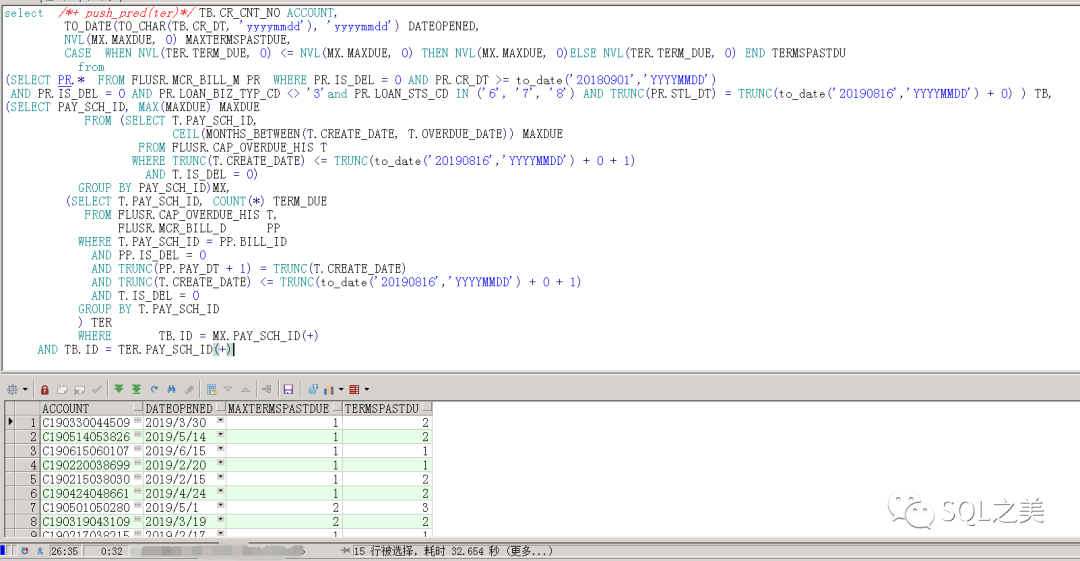Open cell editor button for C190501050280

138,505
